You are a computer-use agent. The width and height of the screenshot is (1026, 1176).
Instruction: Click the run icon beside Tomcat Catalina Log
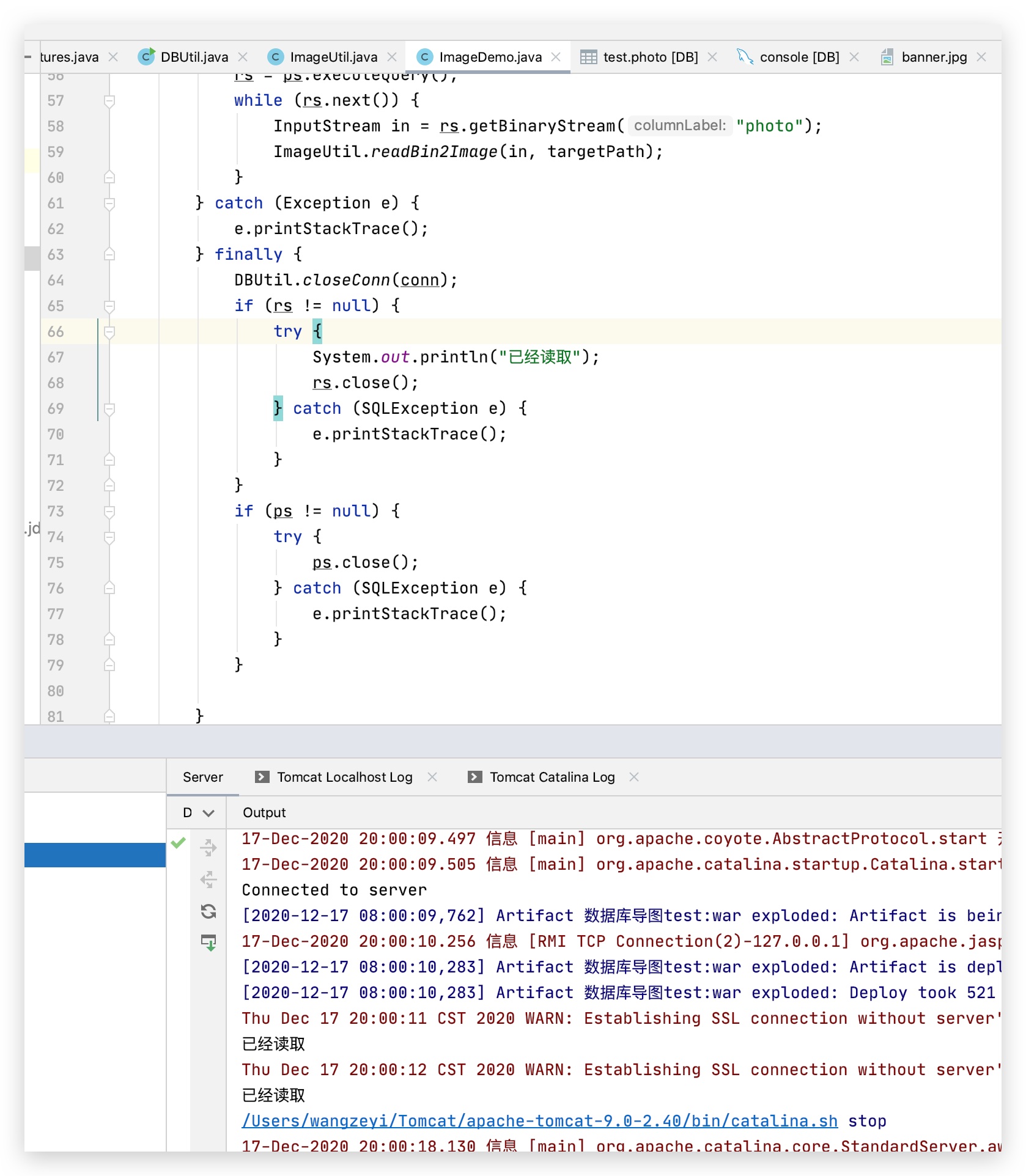pos(474,777)
